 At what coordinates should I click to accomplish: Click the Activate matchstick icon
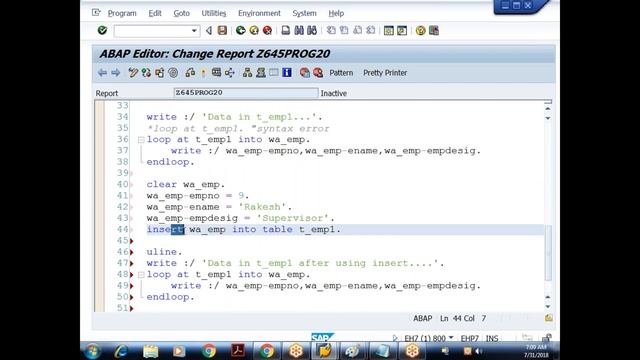(x=203, y=73)
